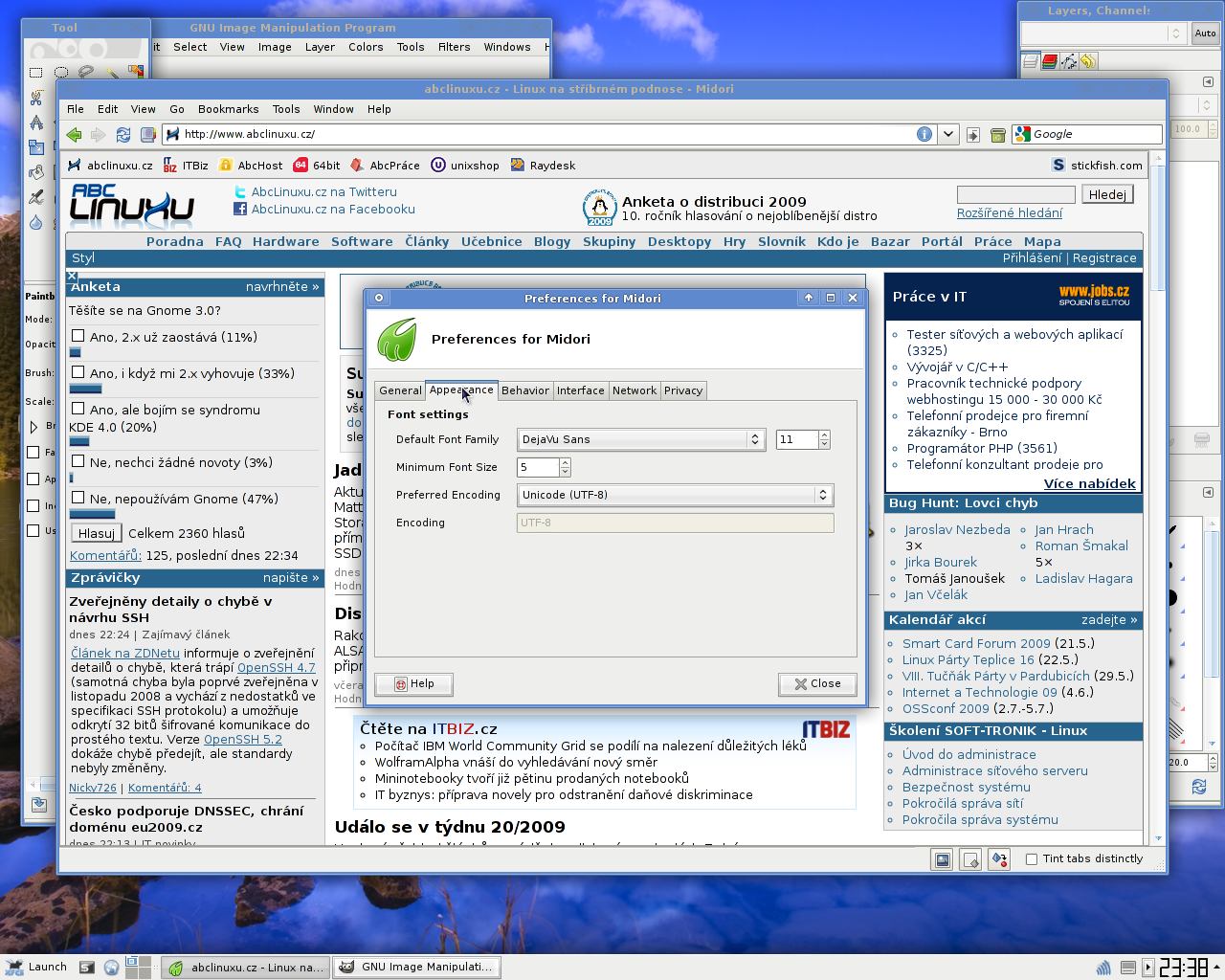Open the ITBiz bookmark in bookmarks bar

click(x=186, y=166)
